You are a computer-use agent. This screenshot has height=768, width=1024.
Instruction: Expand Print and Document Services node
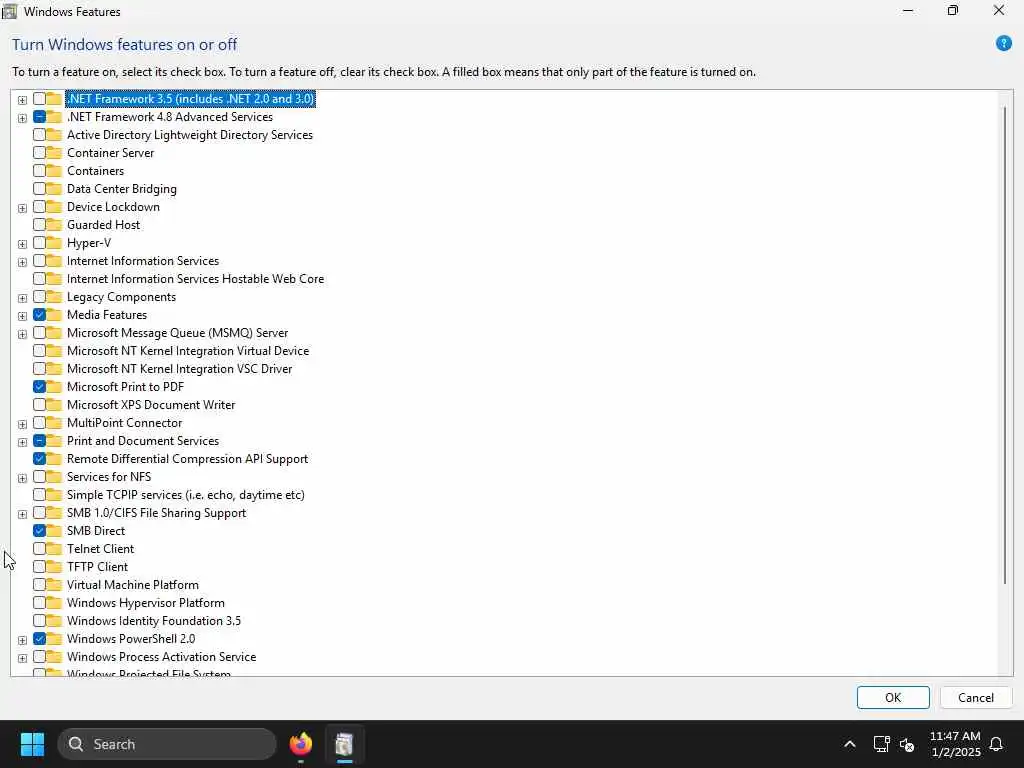(x=22, y=442)
